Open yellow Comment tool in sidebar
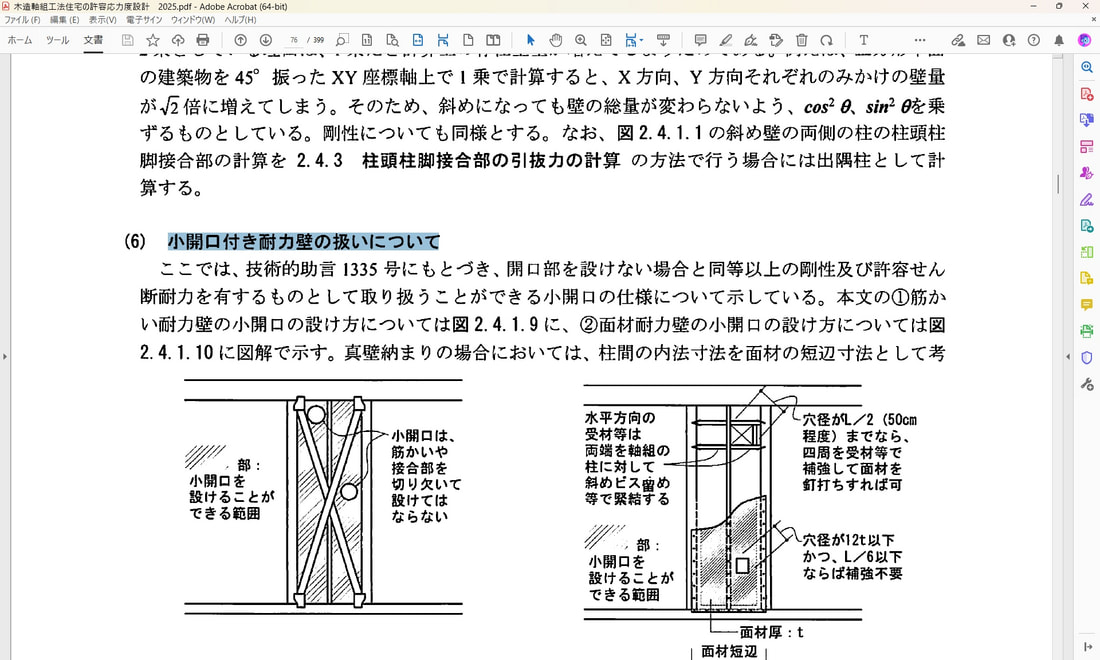This screenshot has height=660, width=1100. tap(1087, 304)
